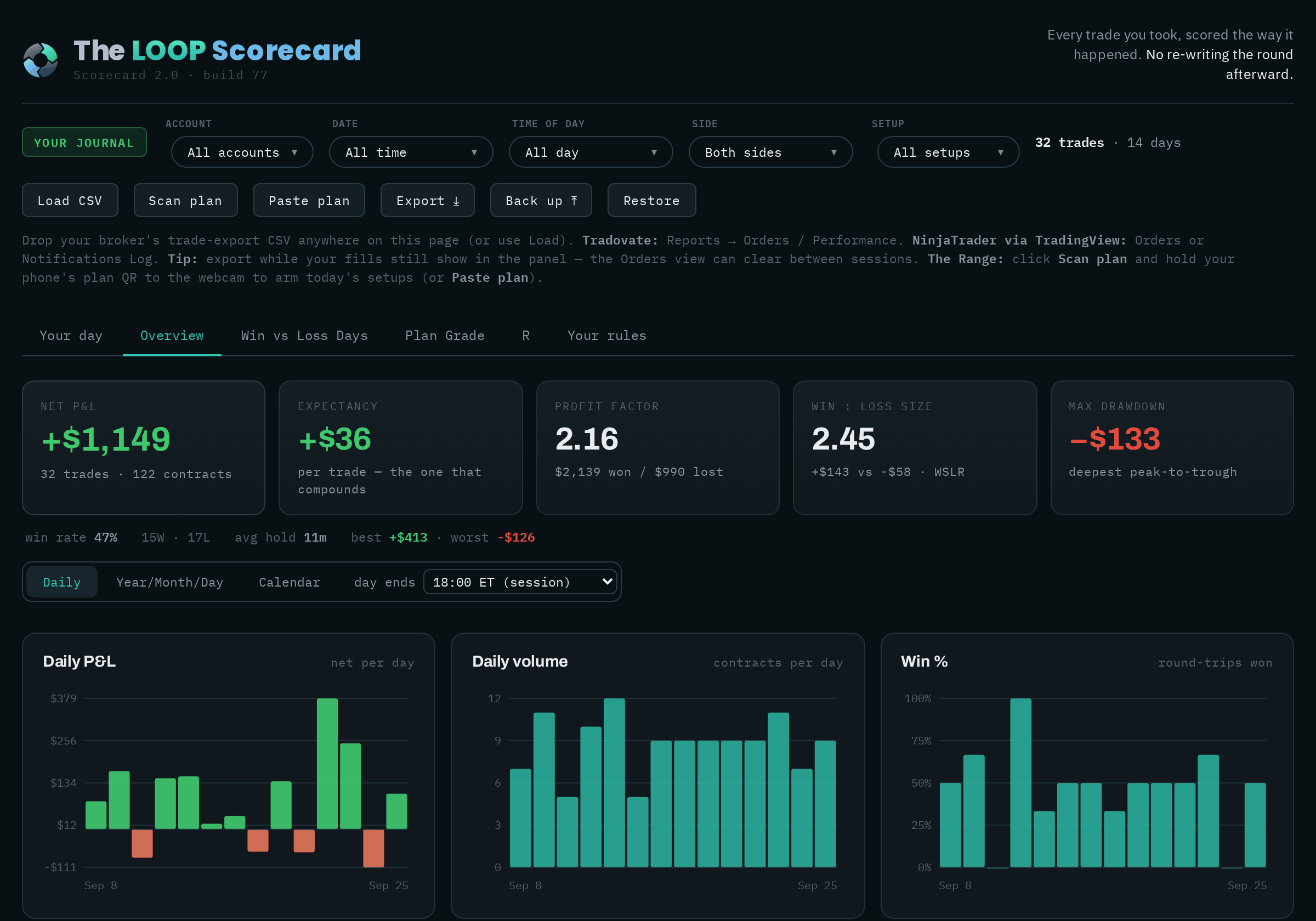Click the Profit Factor 2.16 card
The height and width of the screenshot is (921, 1316).
(657, 447)
